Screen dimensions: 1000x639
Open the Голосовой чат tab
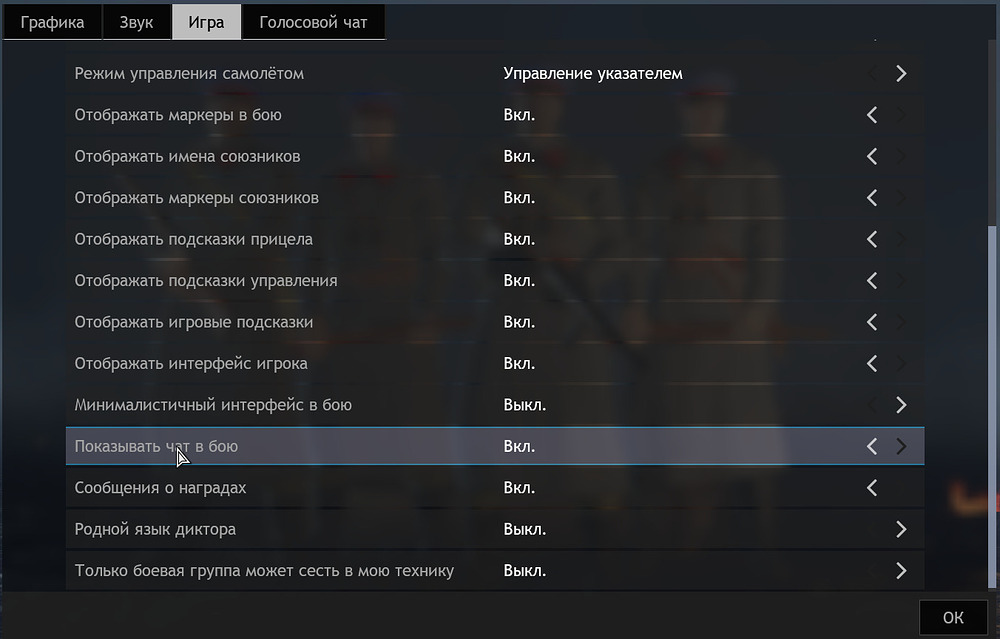[313, 22]
